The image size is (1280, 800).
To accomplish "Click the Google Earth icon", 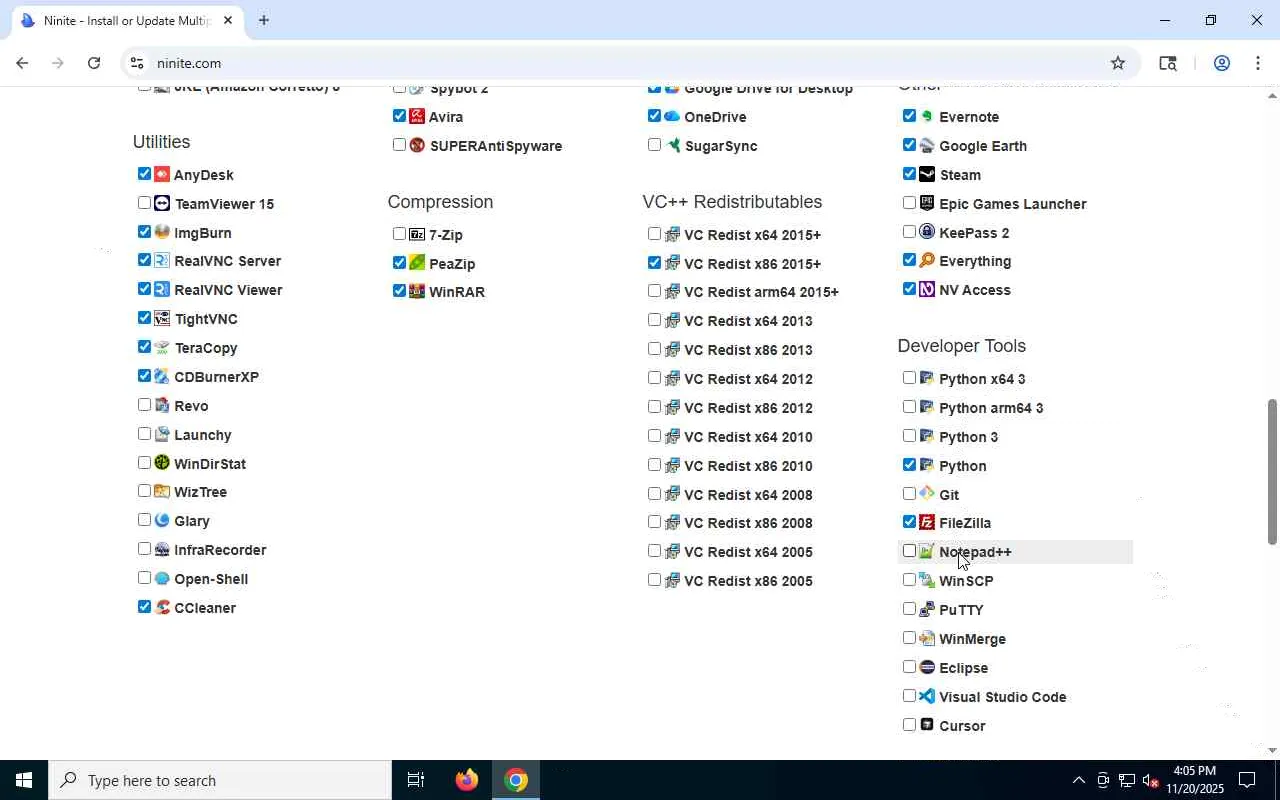I will coord(927,145).
